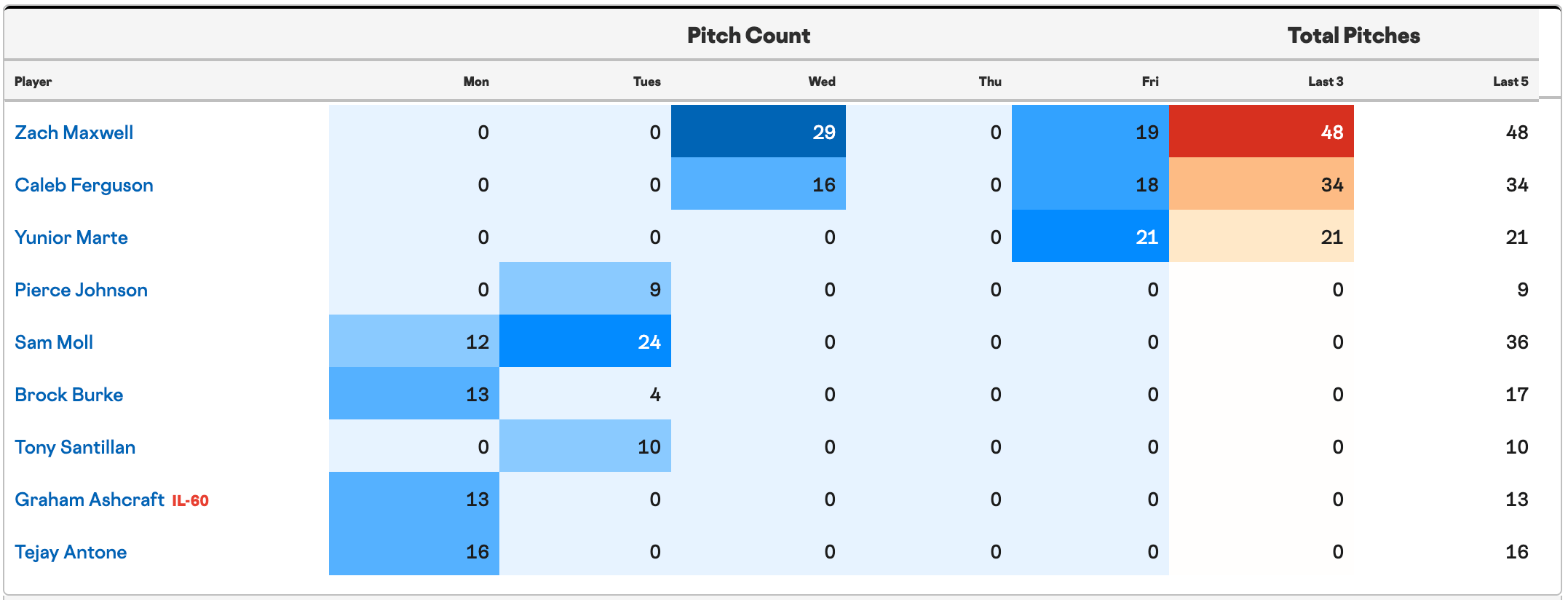This screenshot has width=1568, height=600.
Task: Sort by the Last 3 column header
Action: (1326, 82)
